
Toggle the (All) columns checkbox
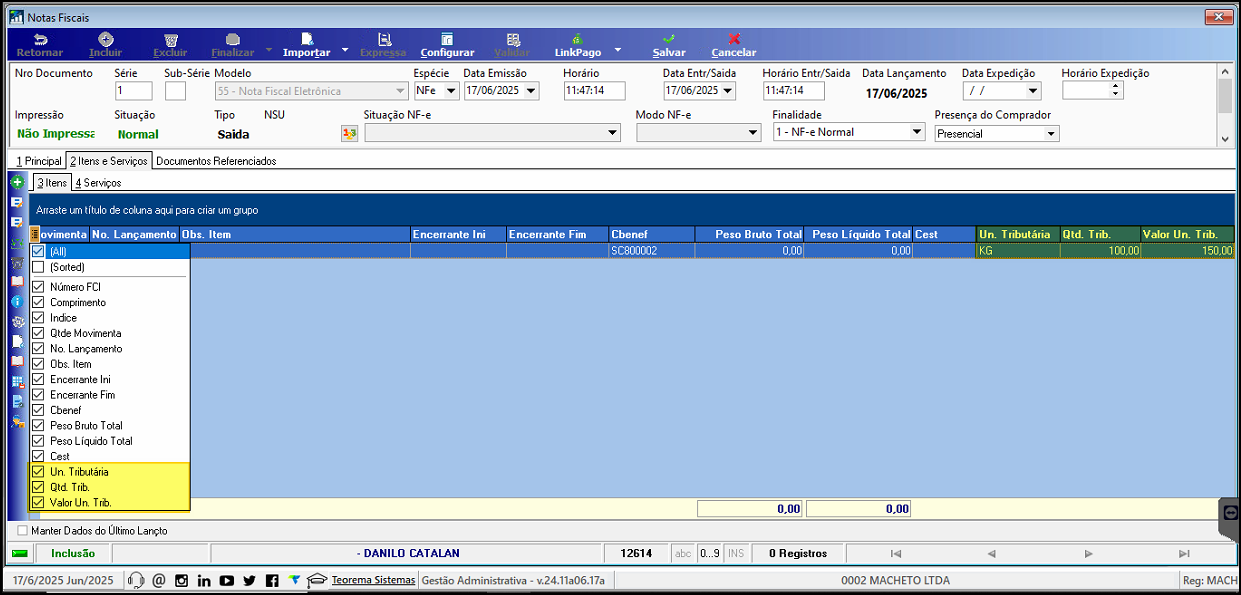(38, 252)
